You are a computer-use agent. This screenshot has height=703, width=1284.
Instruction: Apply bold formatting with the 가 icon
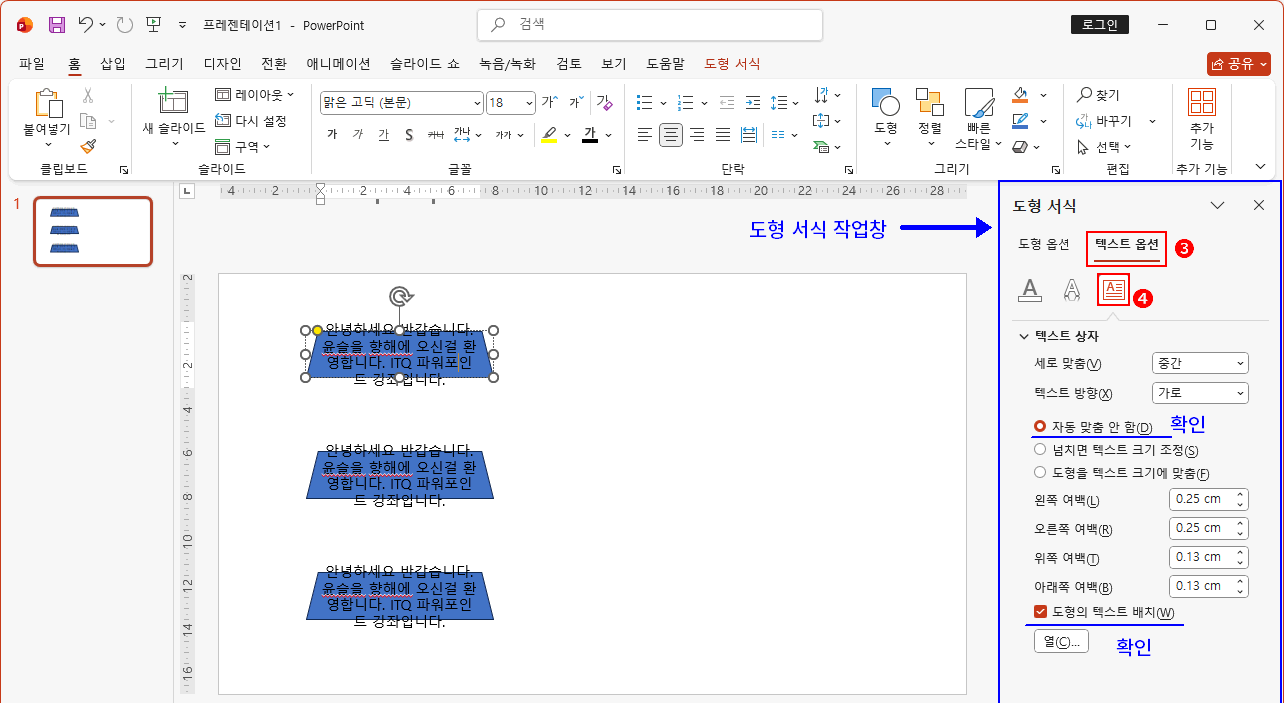pos(332,132)
